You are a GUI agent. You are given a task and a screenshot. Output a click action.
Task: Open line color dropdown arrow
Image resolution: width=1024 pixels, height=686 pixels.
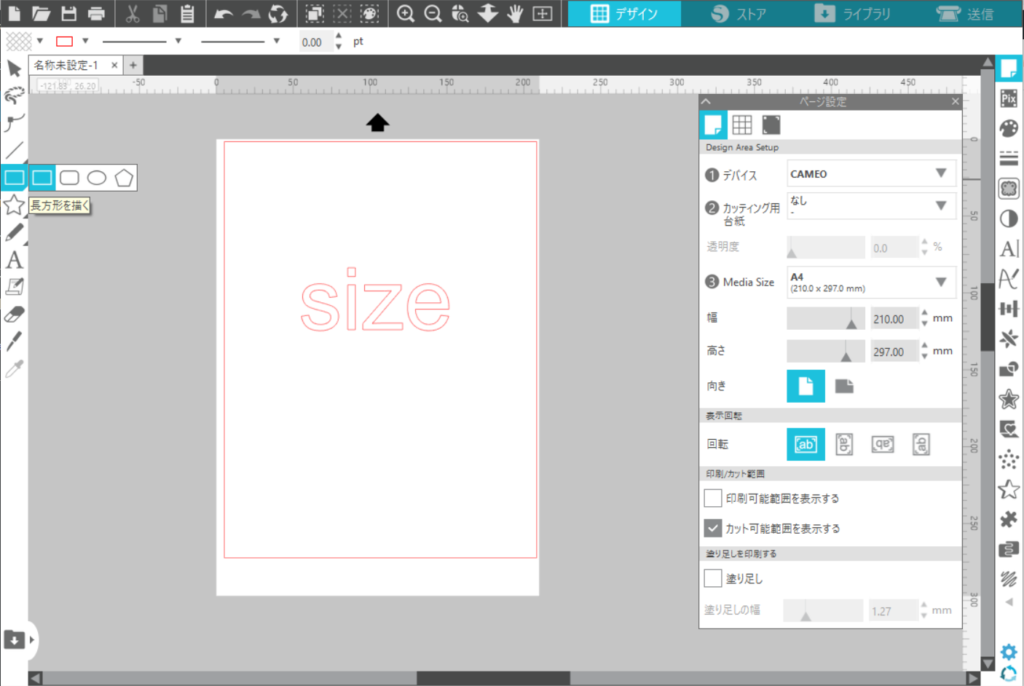coord(85,41)
